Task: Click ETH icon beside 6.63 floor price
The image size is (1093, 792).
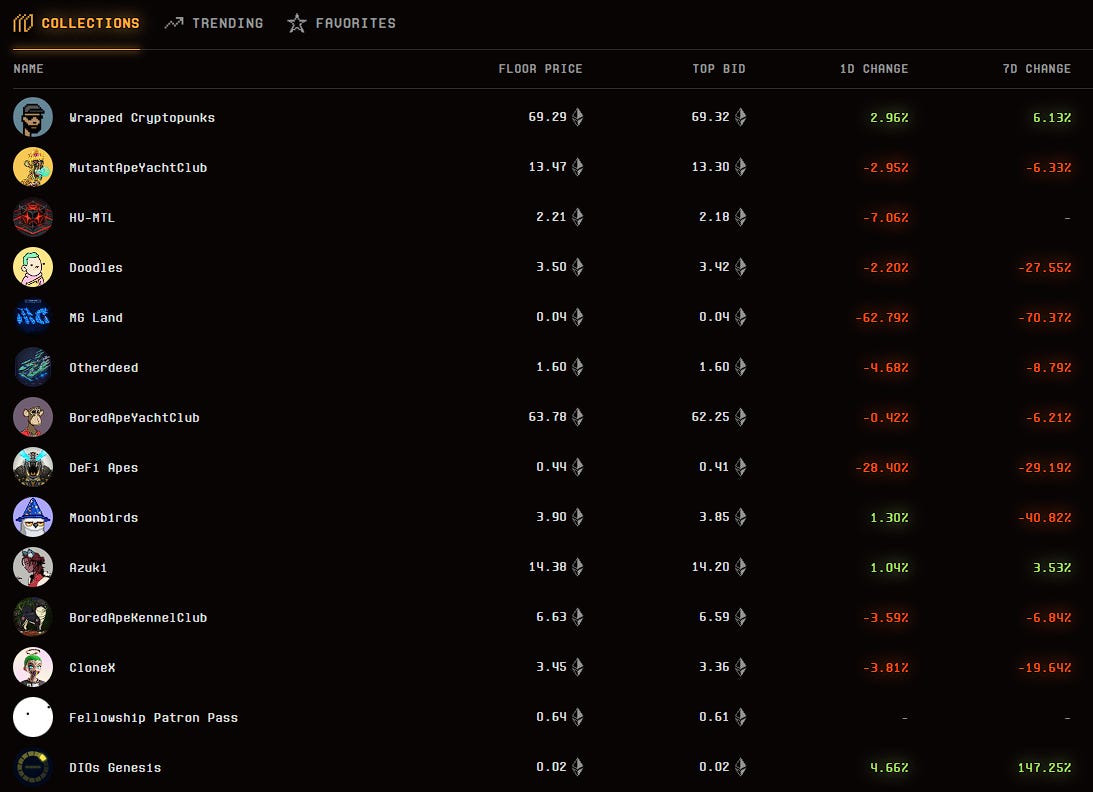Action: [577, 617]
